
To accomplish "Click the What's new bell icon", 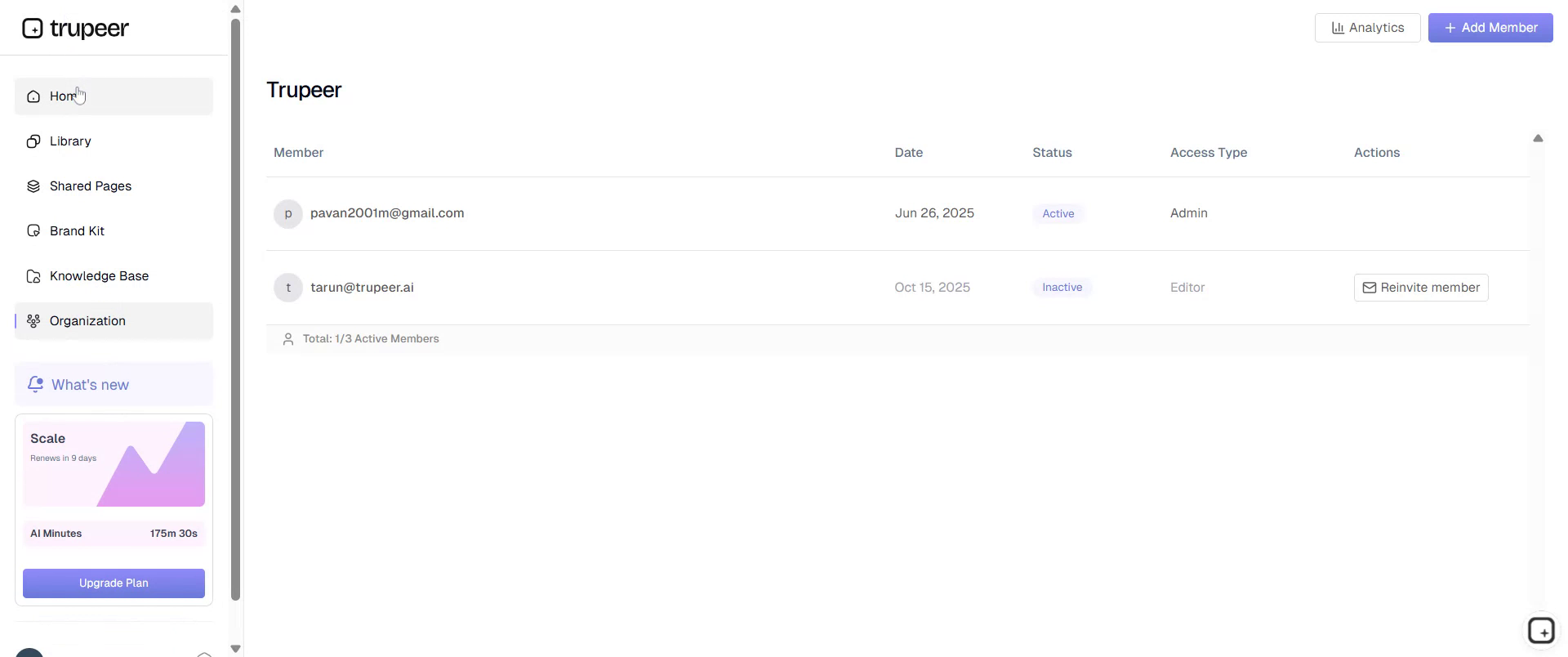I will click(x=35, y=384).
